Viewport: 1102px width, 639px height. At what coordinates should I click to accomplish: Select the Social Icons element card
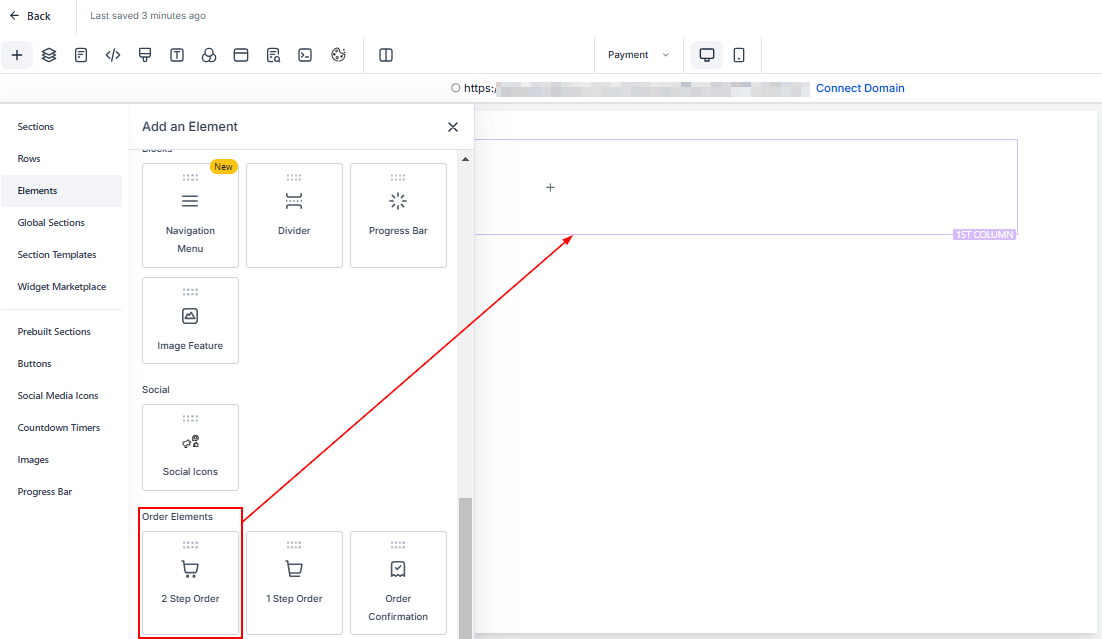[x=190, y=447]
